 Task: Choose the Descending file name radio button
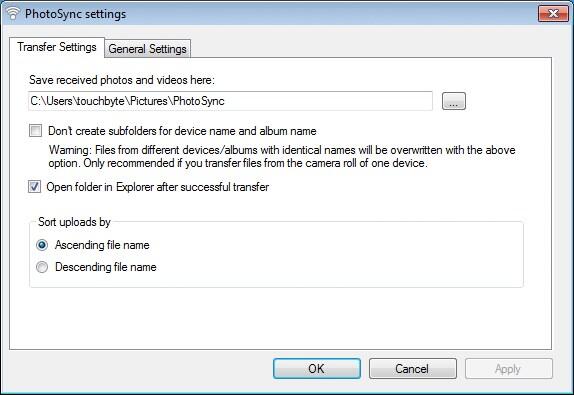(42, 267)
